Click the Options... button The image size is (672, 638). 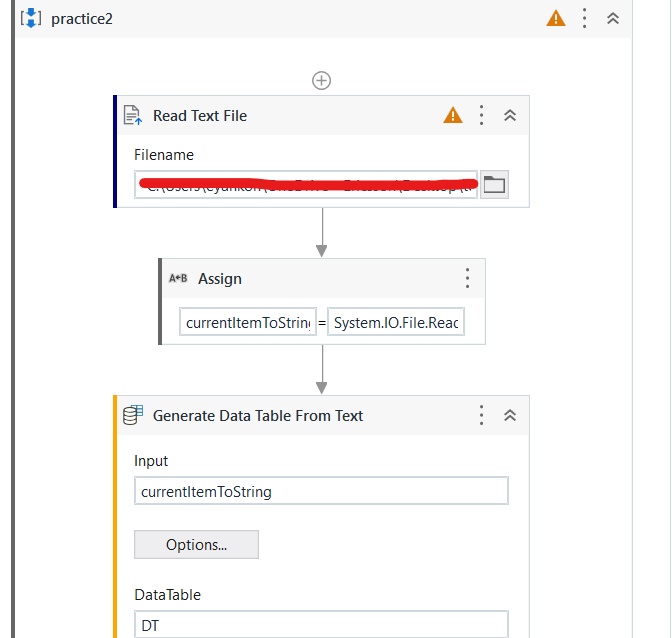(x=196, y=545)
